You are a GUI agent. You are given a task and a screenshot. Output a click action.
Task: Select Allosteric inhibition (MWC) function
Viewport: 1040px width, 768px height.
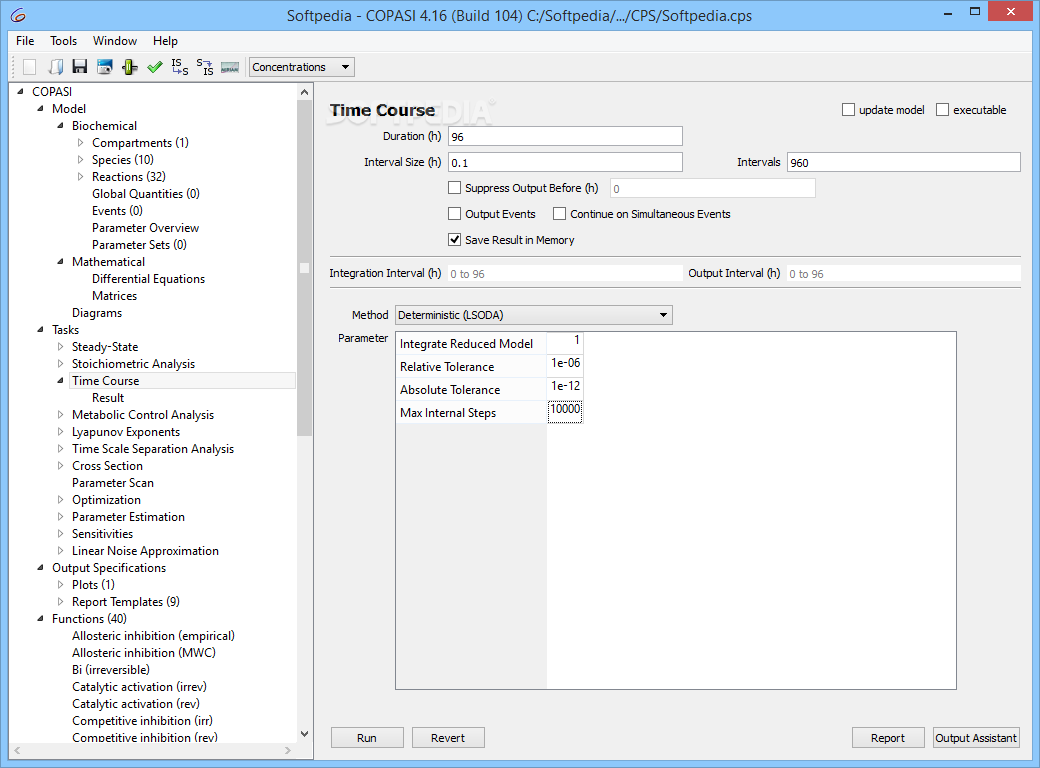click(143, 653)
